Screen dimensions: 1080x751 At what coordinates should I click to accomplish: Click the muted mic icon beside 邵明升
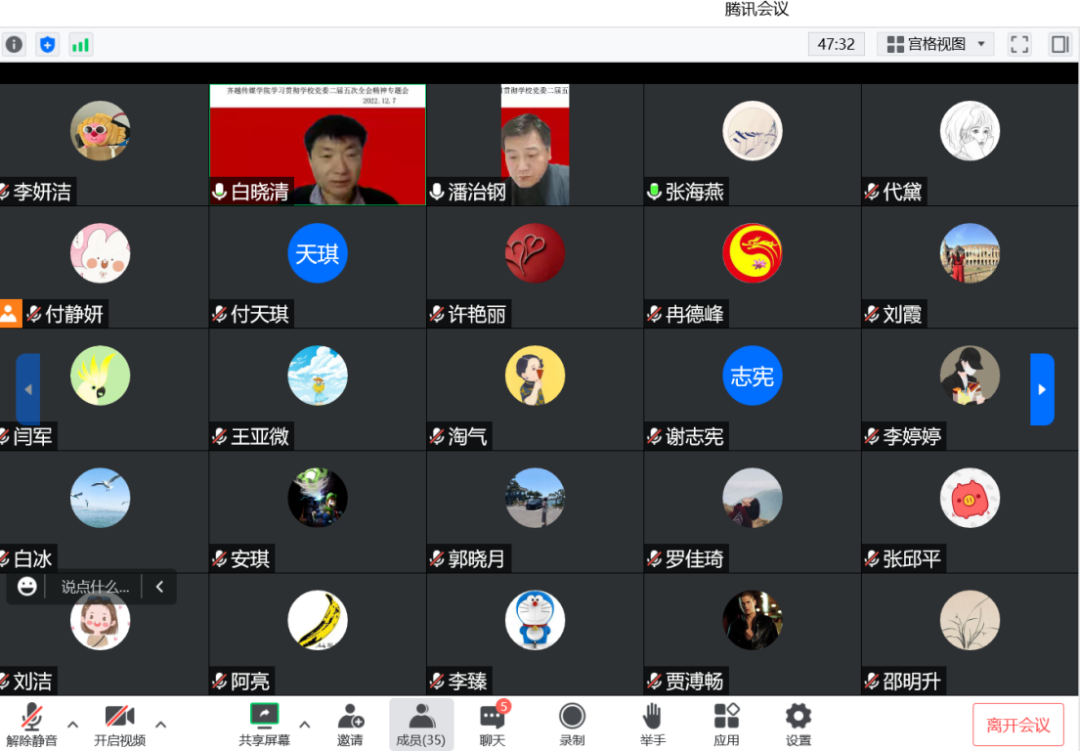[x=872, y=681]
